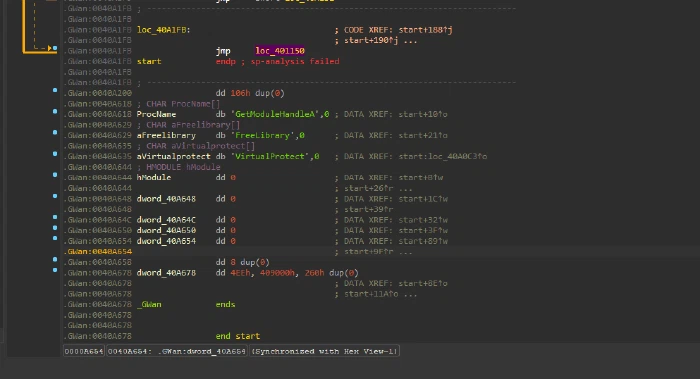The height and width of the screenshot is (379, 700).
Task: Click the jmp mnemonic before loc_401150
Action: pos(223,51)
